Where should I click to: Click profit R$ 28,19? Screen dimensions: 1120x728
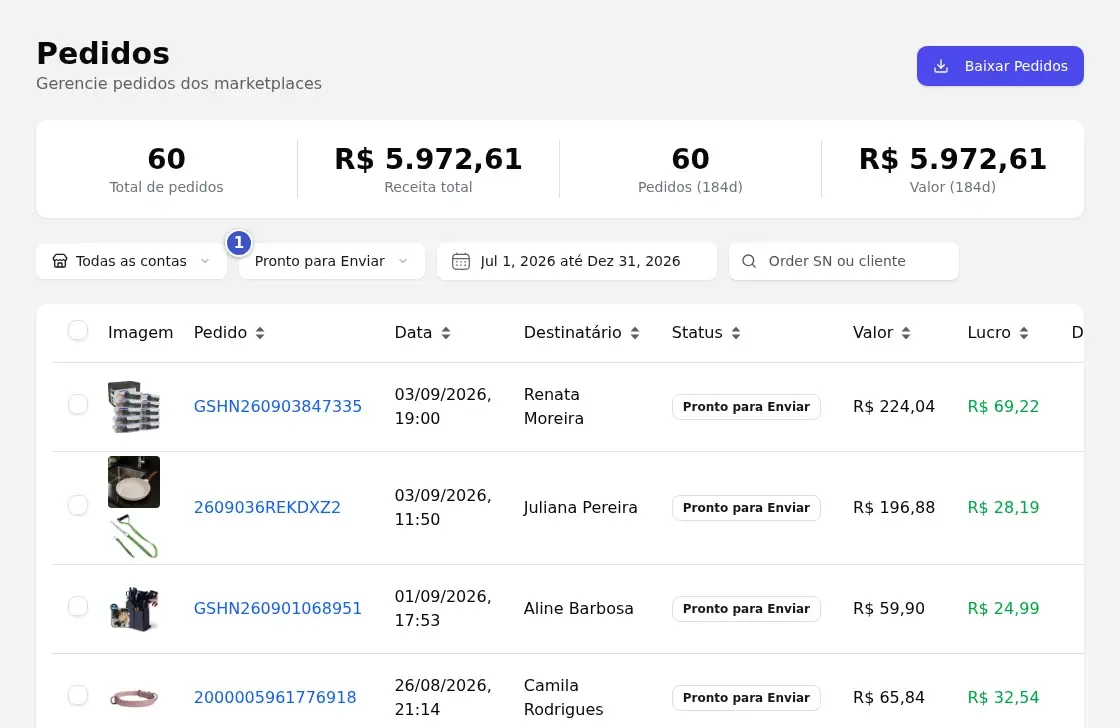pyautogui.click(x=1003, y=507)
